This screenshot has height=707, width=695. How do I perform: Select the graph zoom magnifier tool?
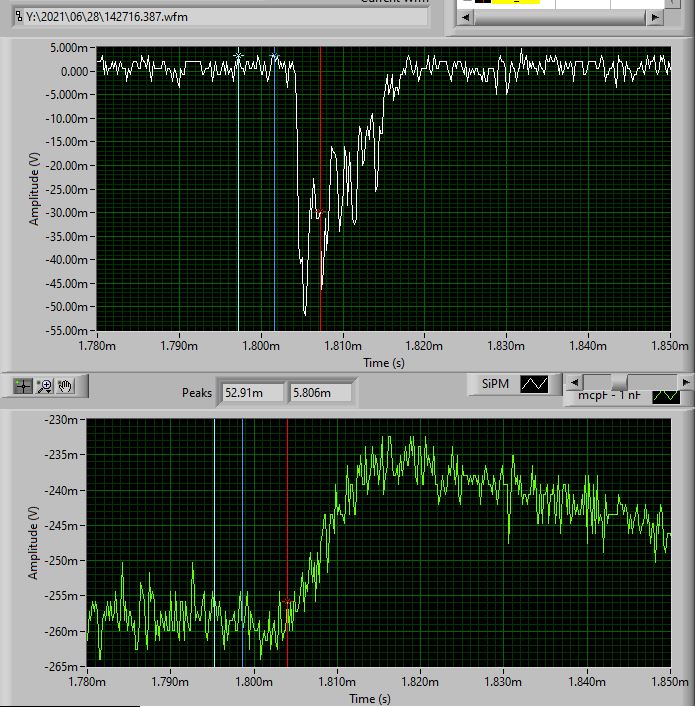(45, 385)
